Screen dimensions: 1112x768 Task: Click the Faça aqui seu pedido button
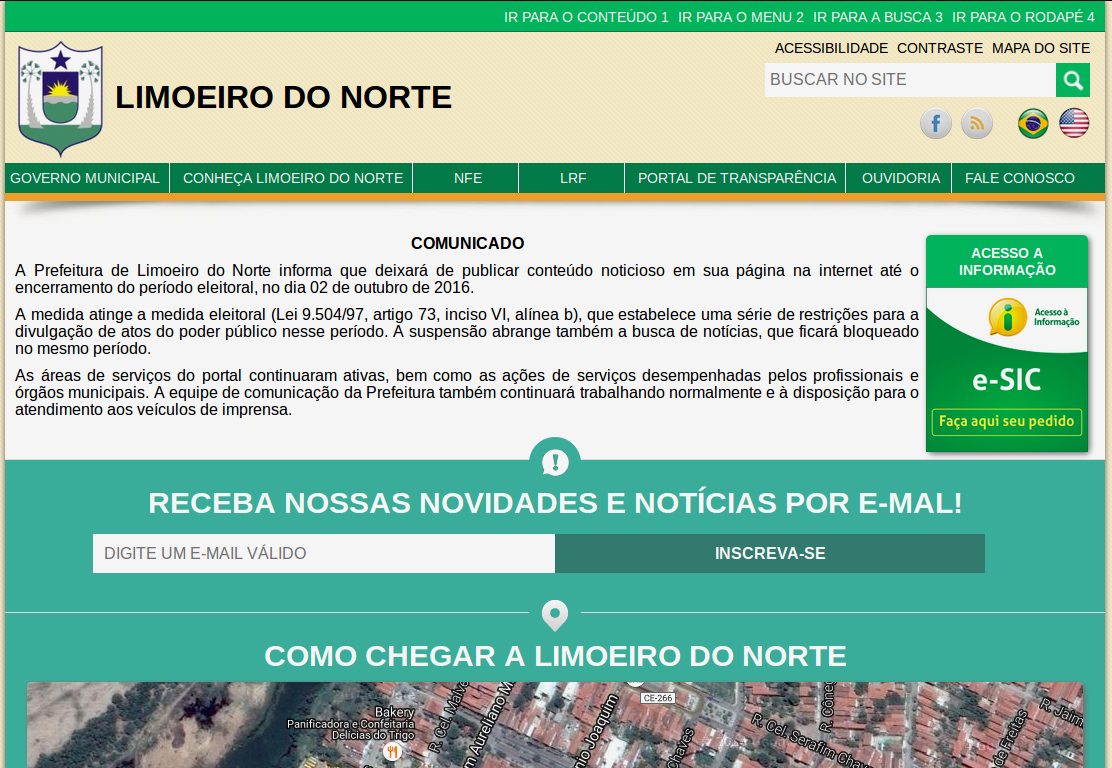tap(1006, 422)
